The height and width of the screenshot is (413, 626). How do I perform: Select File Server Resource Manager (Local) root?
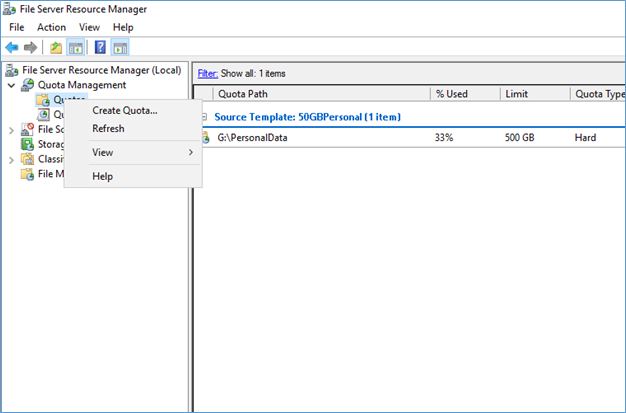101,70
